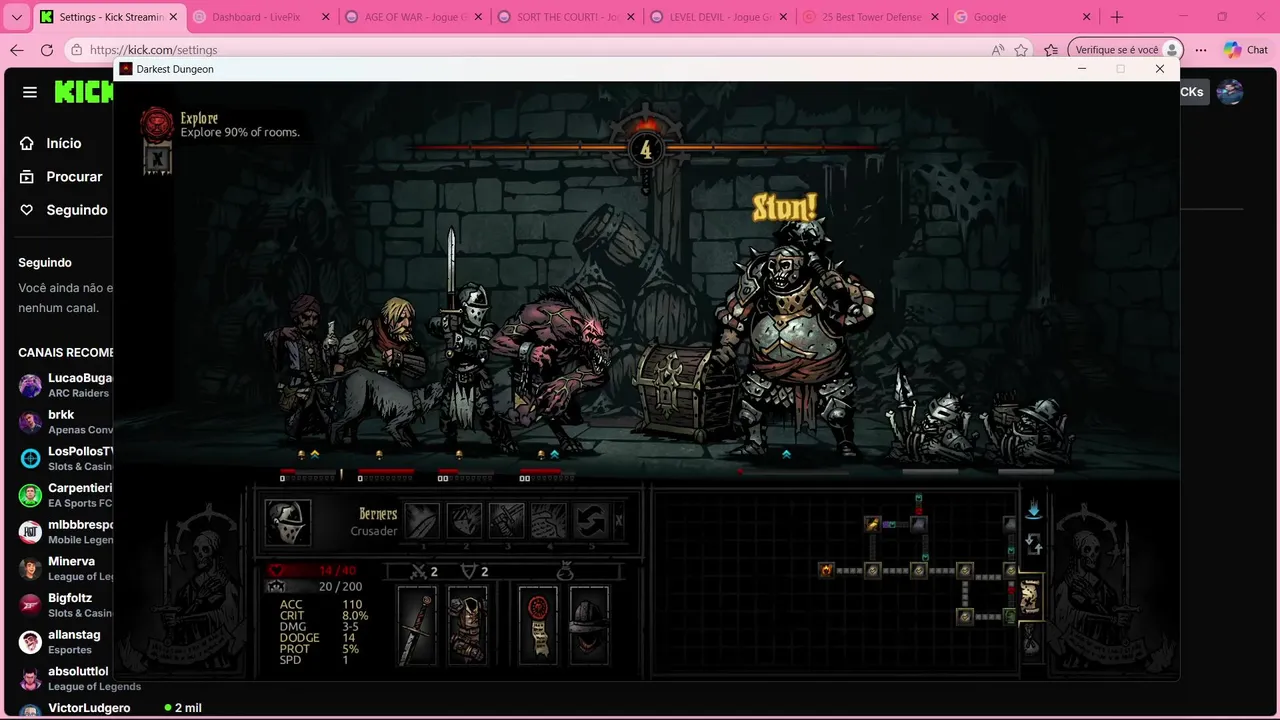1280x720 pixels.
Task: Click the campfire room on the map
Action: tap(826, 570)
